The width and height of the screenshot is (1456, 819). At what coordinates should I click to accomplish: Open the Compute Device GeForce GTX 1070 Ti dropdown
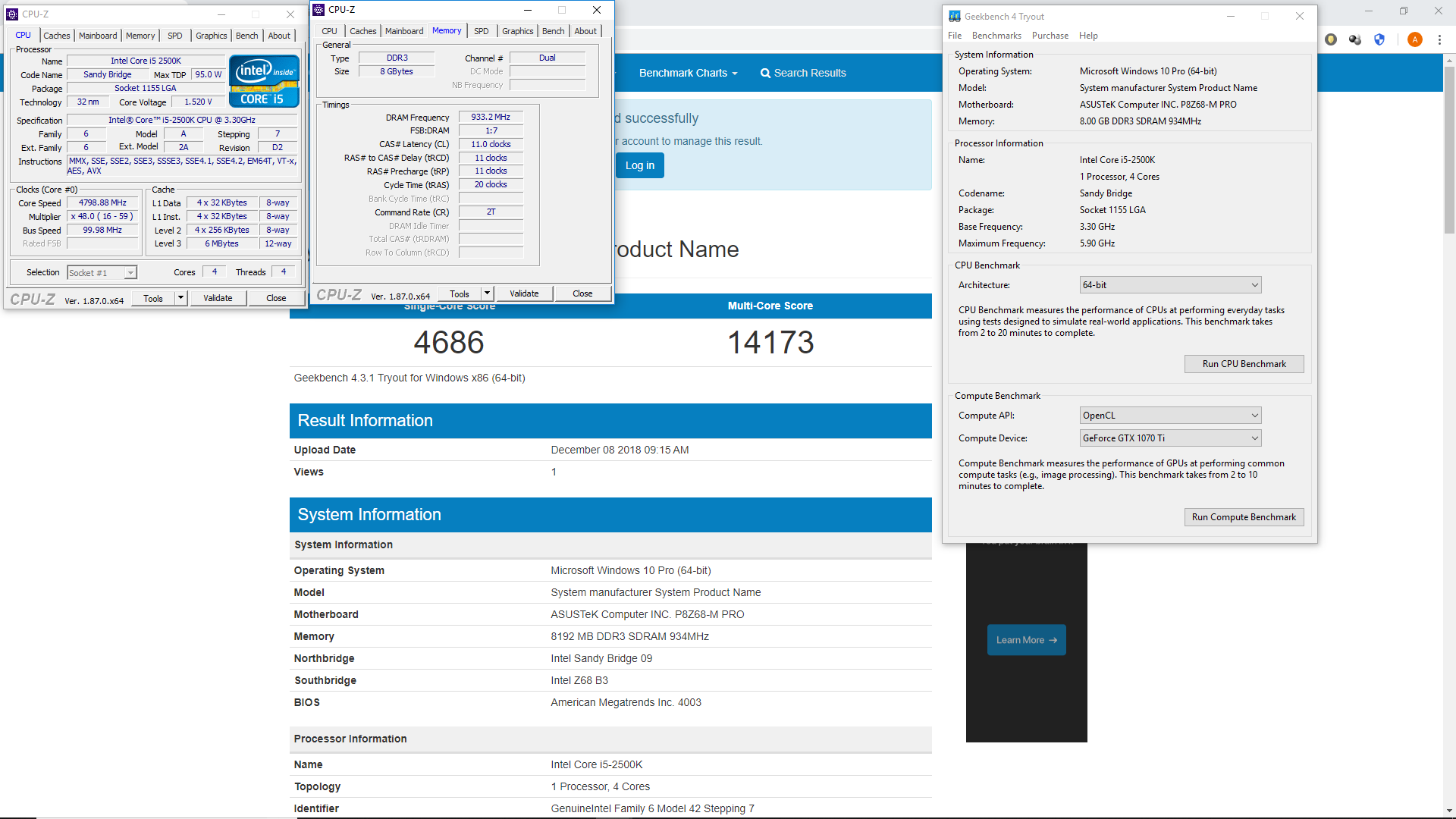click(1170, 438)
